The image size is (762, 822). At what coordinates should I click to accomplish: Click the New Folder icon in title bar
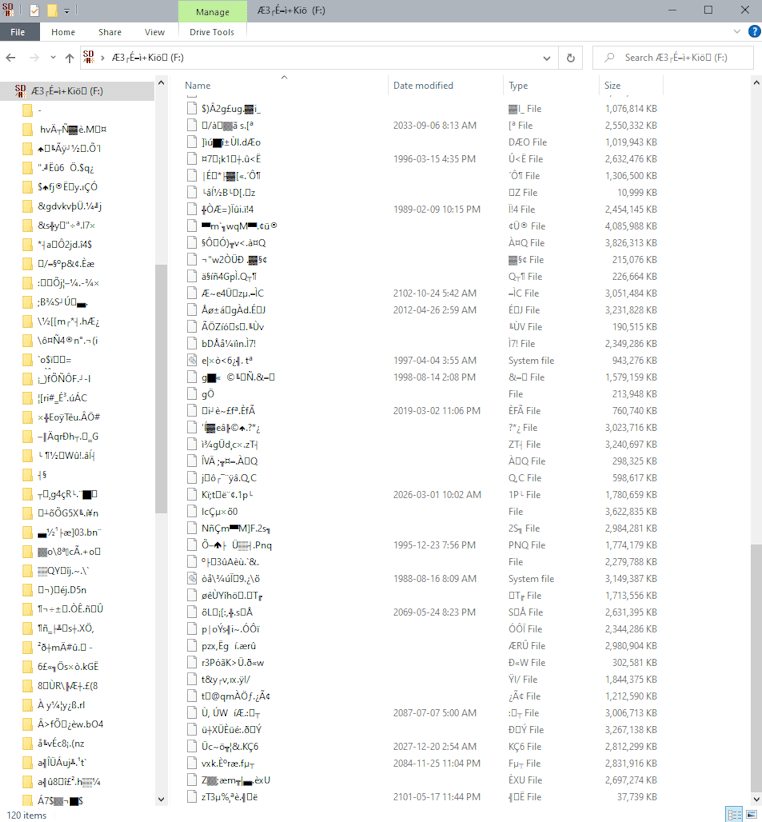pyautogui.click(x=51, y=10)
